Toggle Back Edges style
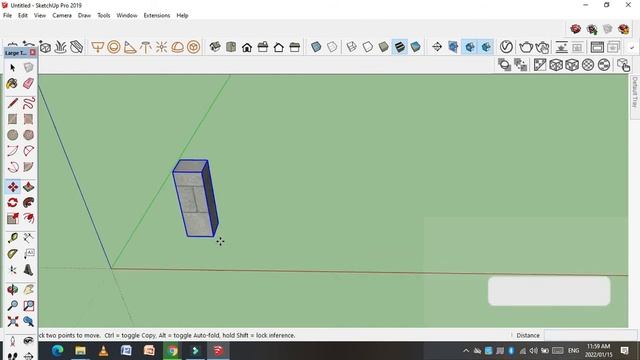640x360 pixels. [332, 47]
